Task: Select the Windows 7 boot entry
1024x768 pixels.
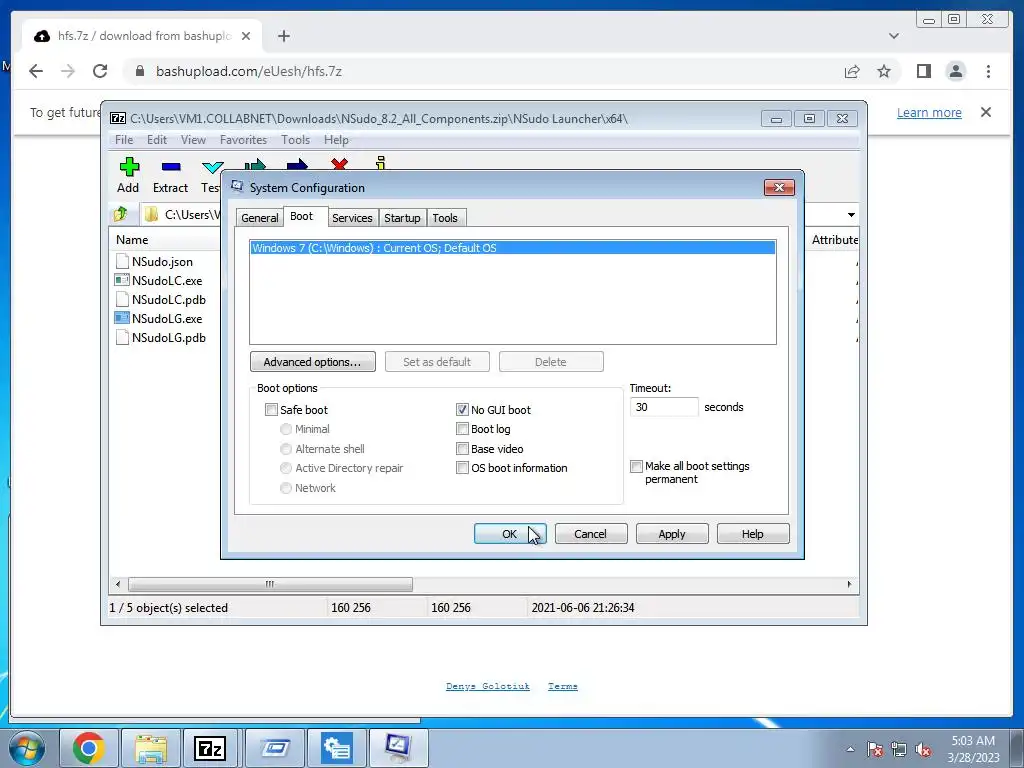Action: pos(513,248)
